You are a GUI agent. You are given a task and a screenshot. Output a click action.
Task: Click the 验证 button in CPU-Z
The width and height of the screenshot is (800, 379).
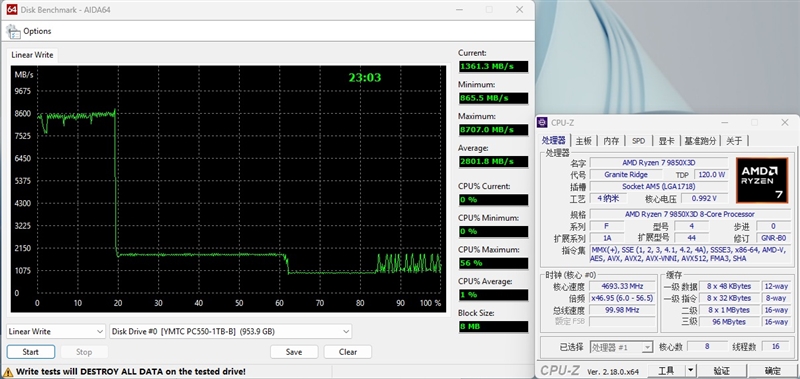point(721,371)
